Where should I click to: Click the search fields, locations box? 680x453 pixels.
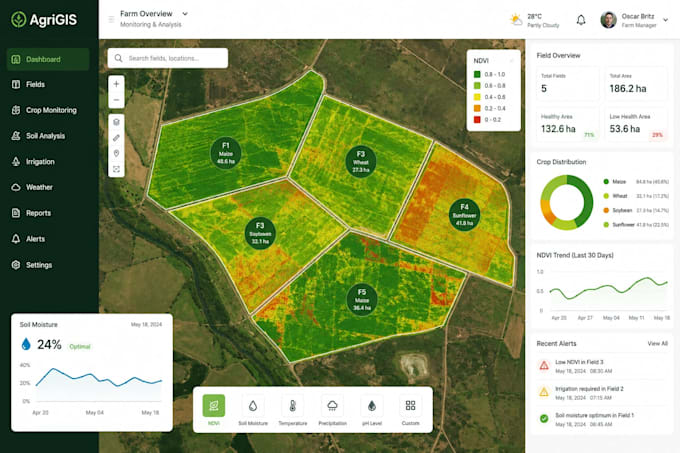[x=168, y=58]
